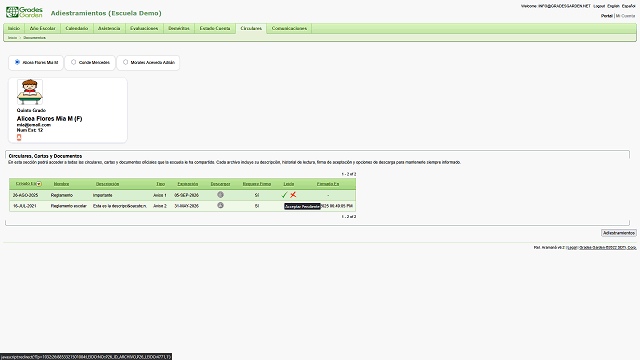Sort table by Descripción column
The height and width of the screenshot is (360, 640).
[x=107, y=184]
